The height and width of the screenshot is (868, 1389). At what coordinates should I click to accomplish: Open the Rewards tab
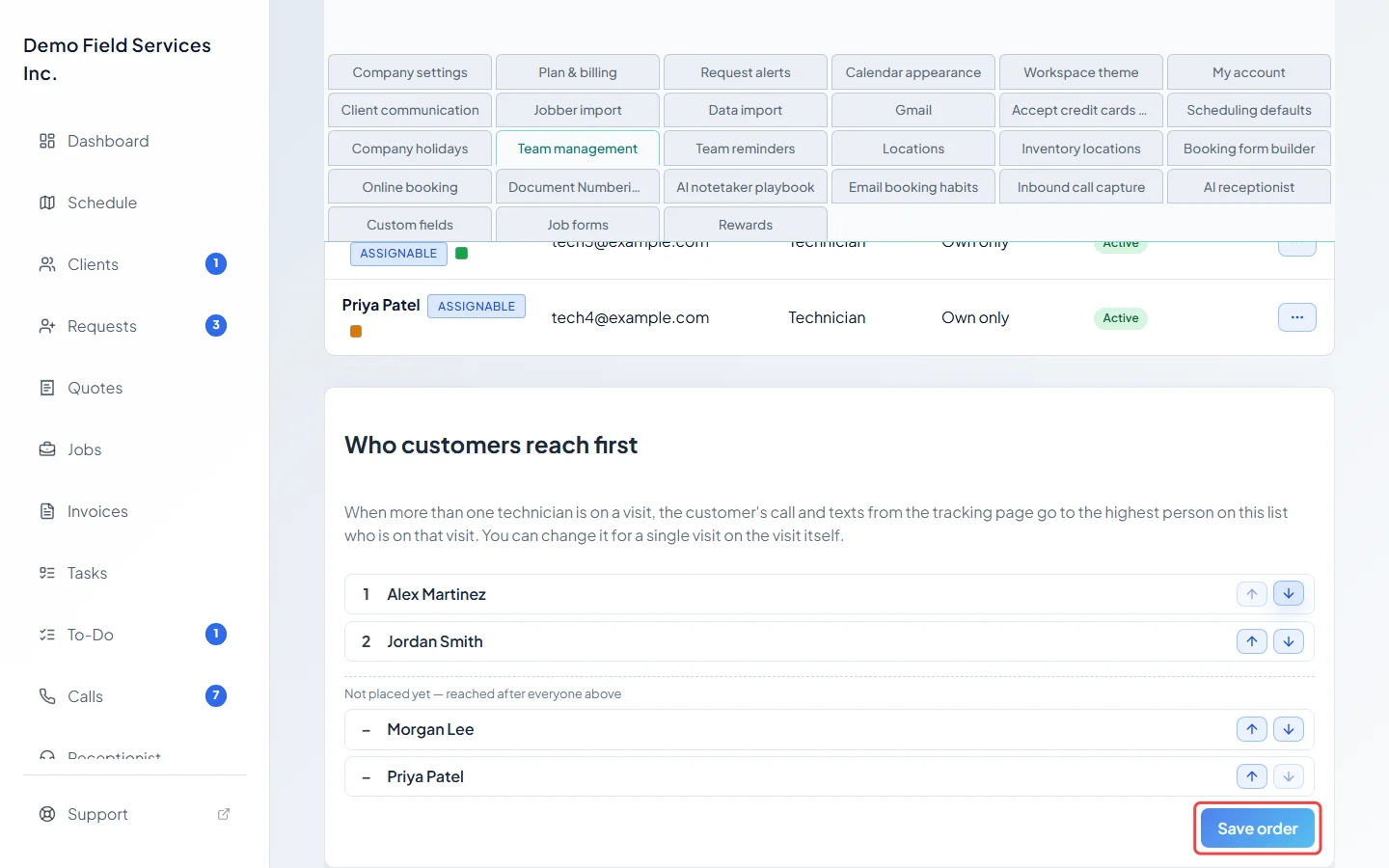point(746,225)
